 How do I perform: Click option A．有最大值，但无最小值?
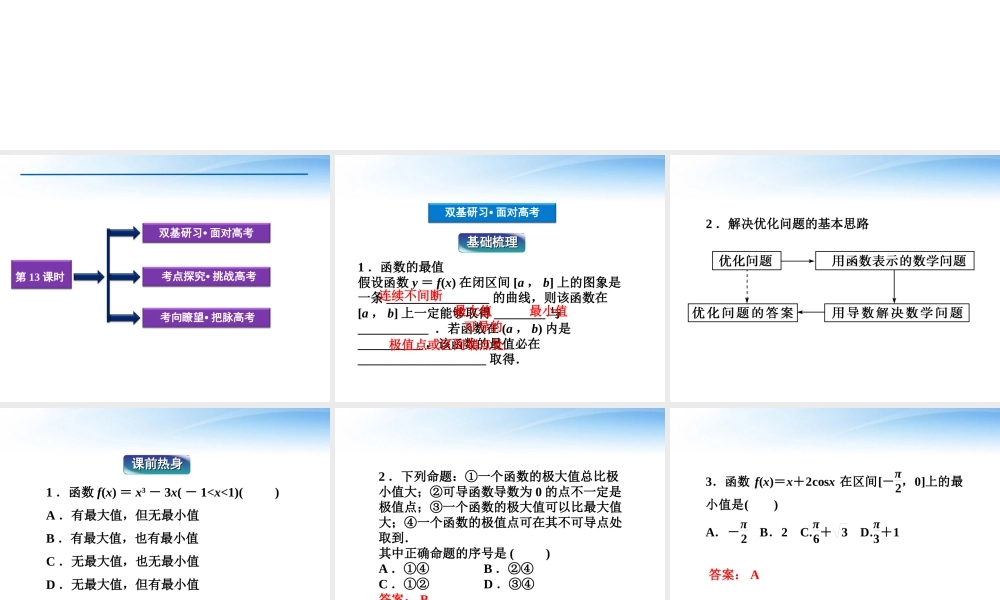pos(122,515)
